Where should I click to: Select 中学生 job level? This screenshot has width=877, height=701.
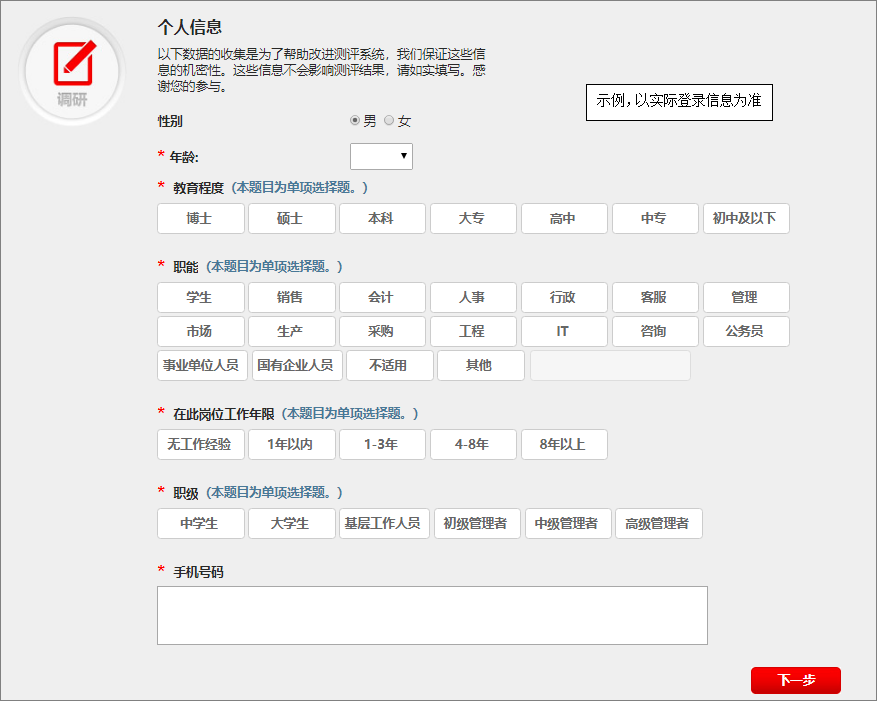201,523
